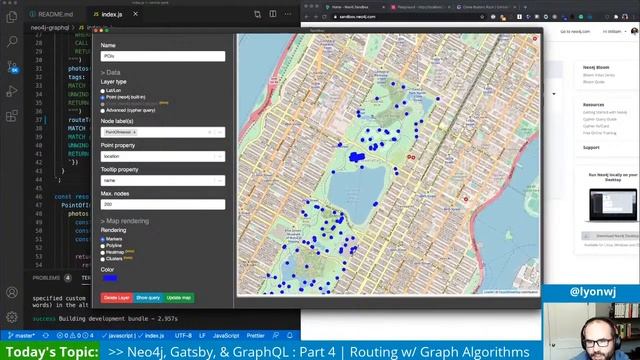
Task: Open errors and warnings count in status bar
Action: [x=75, y=336]
